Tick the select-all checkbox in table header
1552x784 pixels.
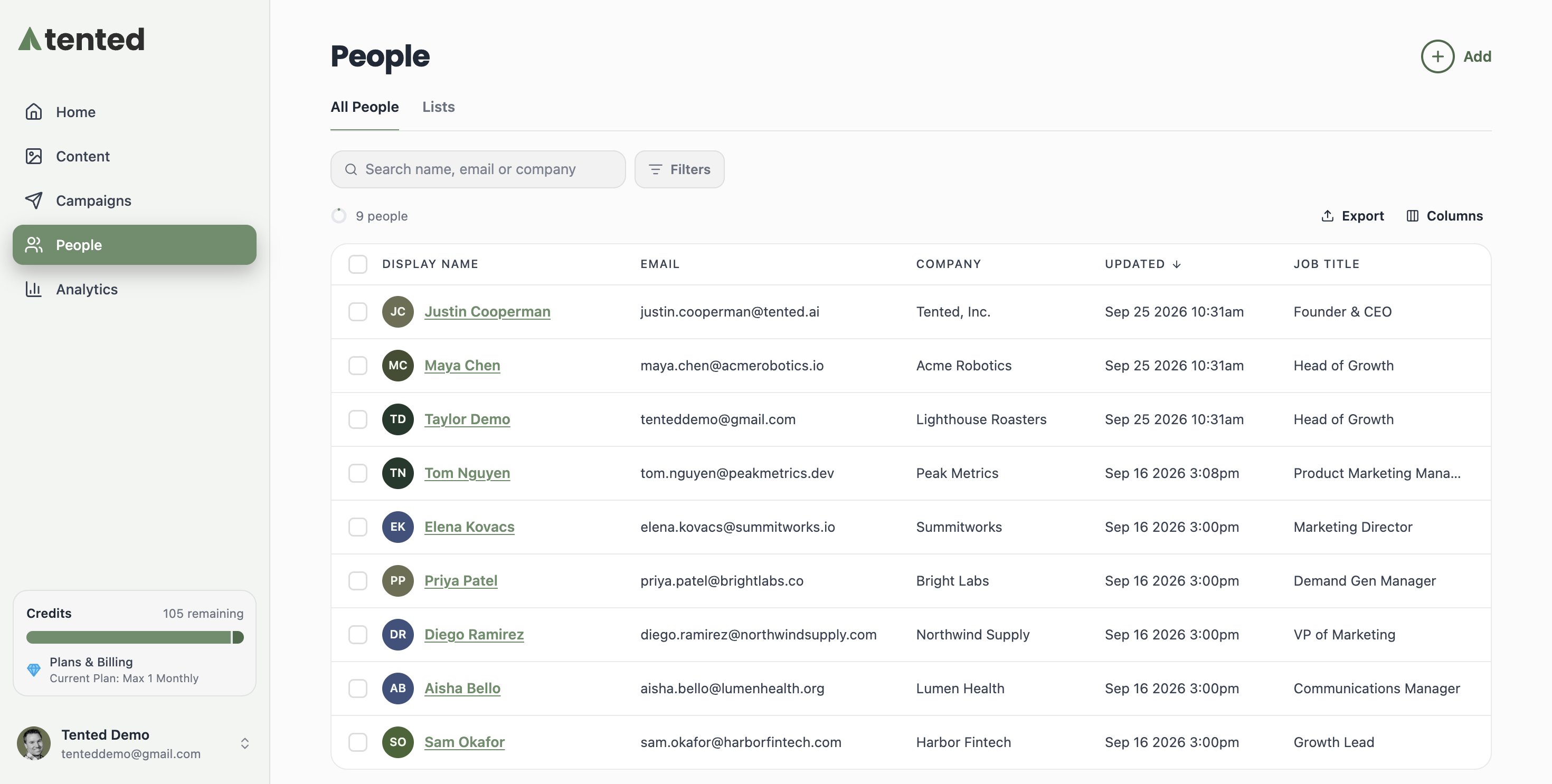pos(358,264)
